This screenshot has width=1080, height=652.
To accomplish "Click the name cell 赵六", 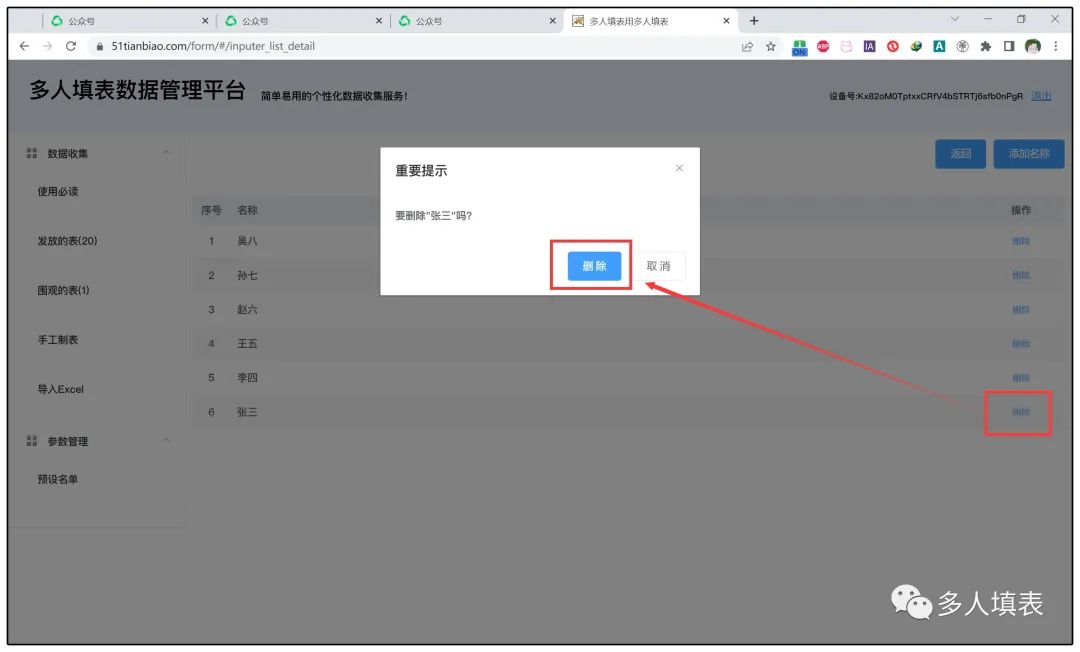I will point(247,310).
